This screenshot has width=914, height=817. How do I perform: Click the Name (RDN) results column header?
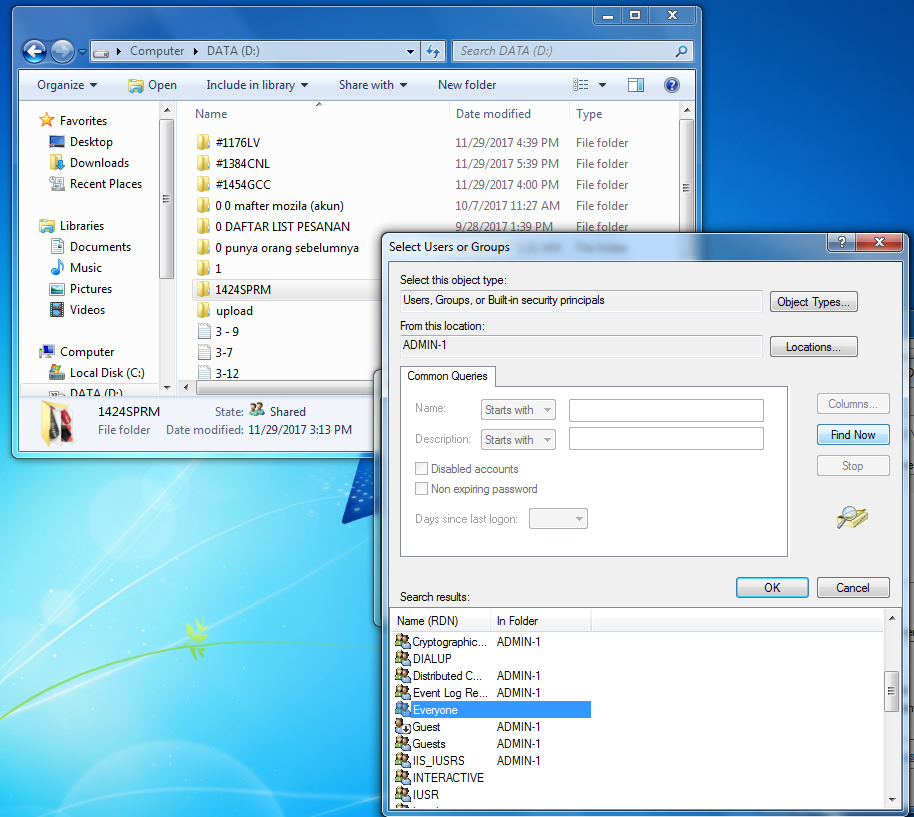click(441, 621)
